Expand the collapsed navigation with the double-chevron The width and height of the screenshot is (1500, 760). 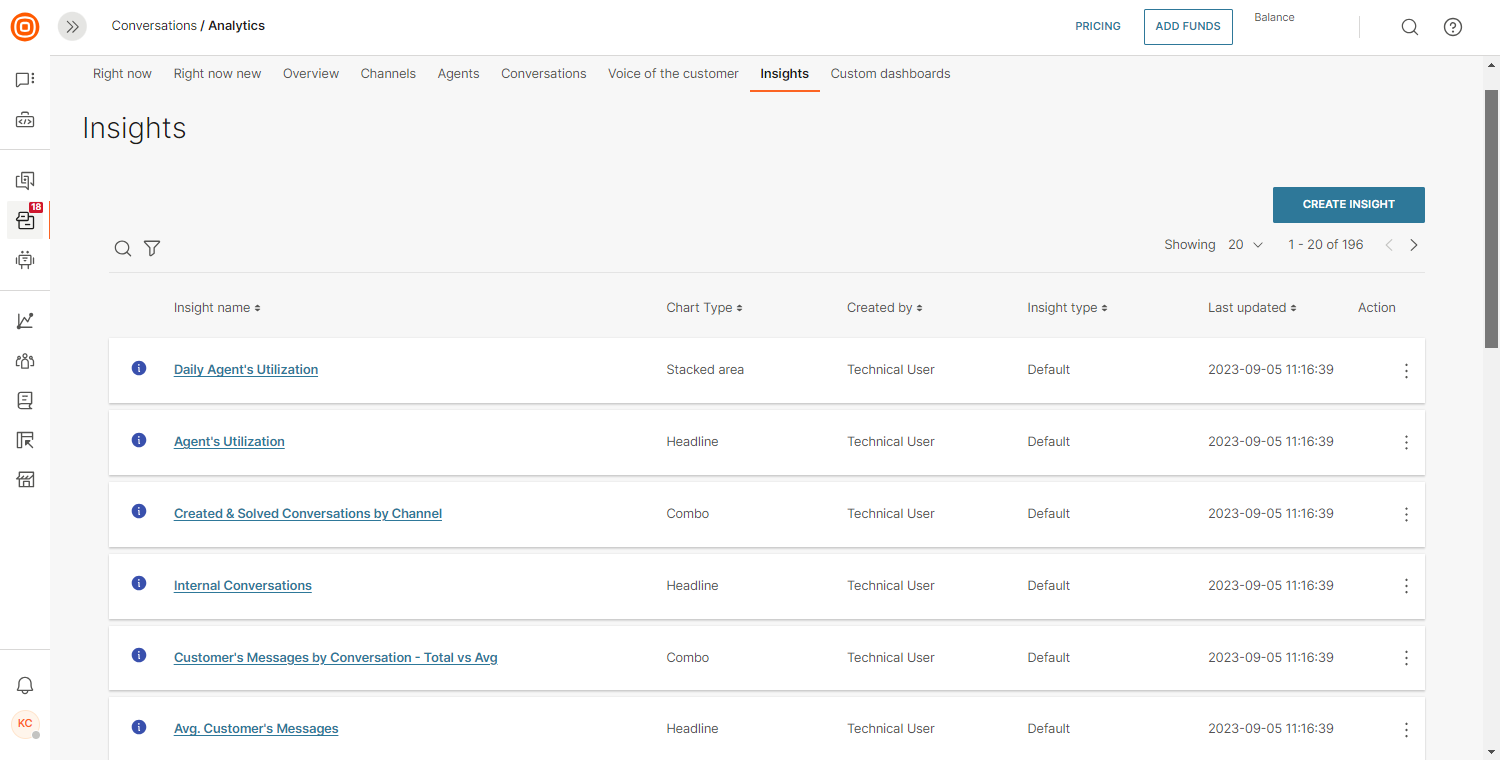(71, 26)
